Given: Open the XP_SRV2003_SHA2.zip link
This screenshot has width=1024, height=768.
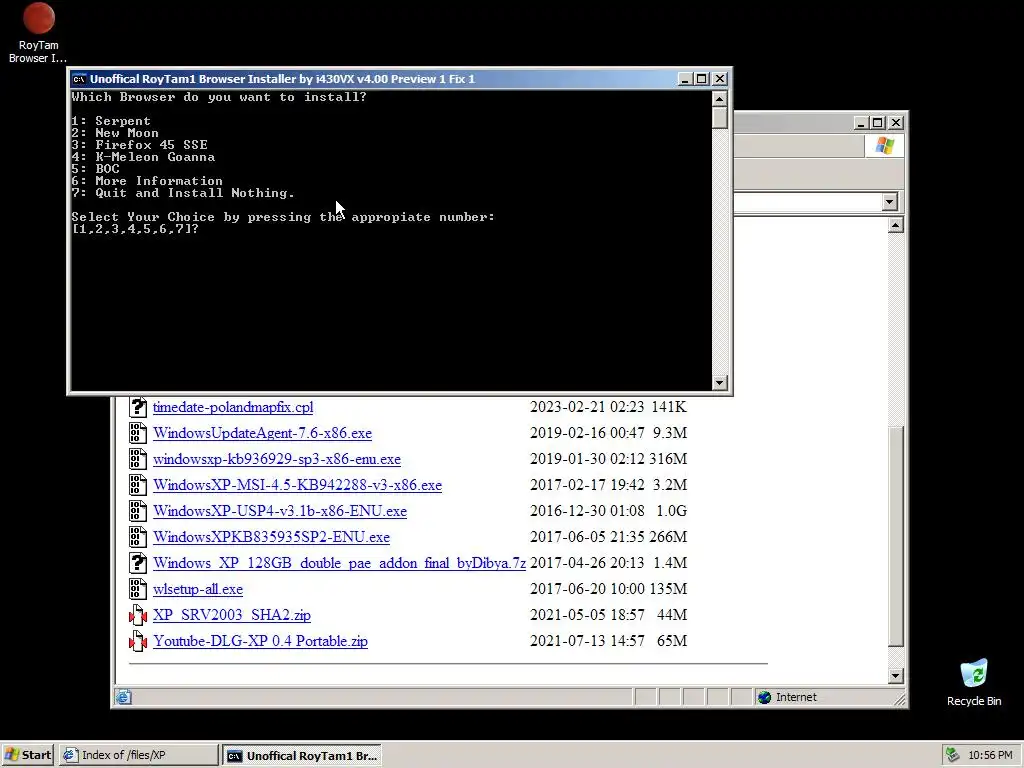Looking at the screenshot, I should click(232, 615).
